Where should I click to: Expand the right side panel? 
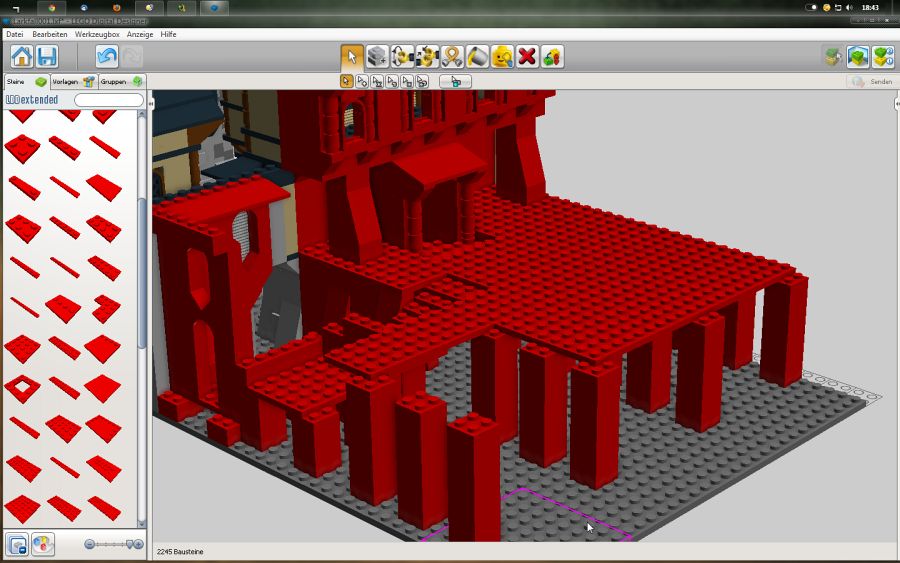(896, 103)
